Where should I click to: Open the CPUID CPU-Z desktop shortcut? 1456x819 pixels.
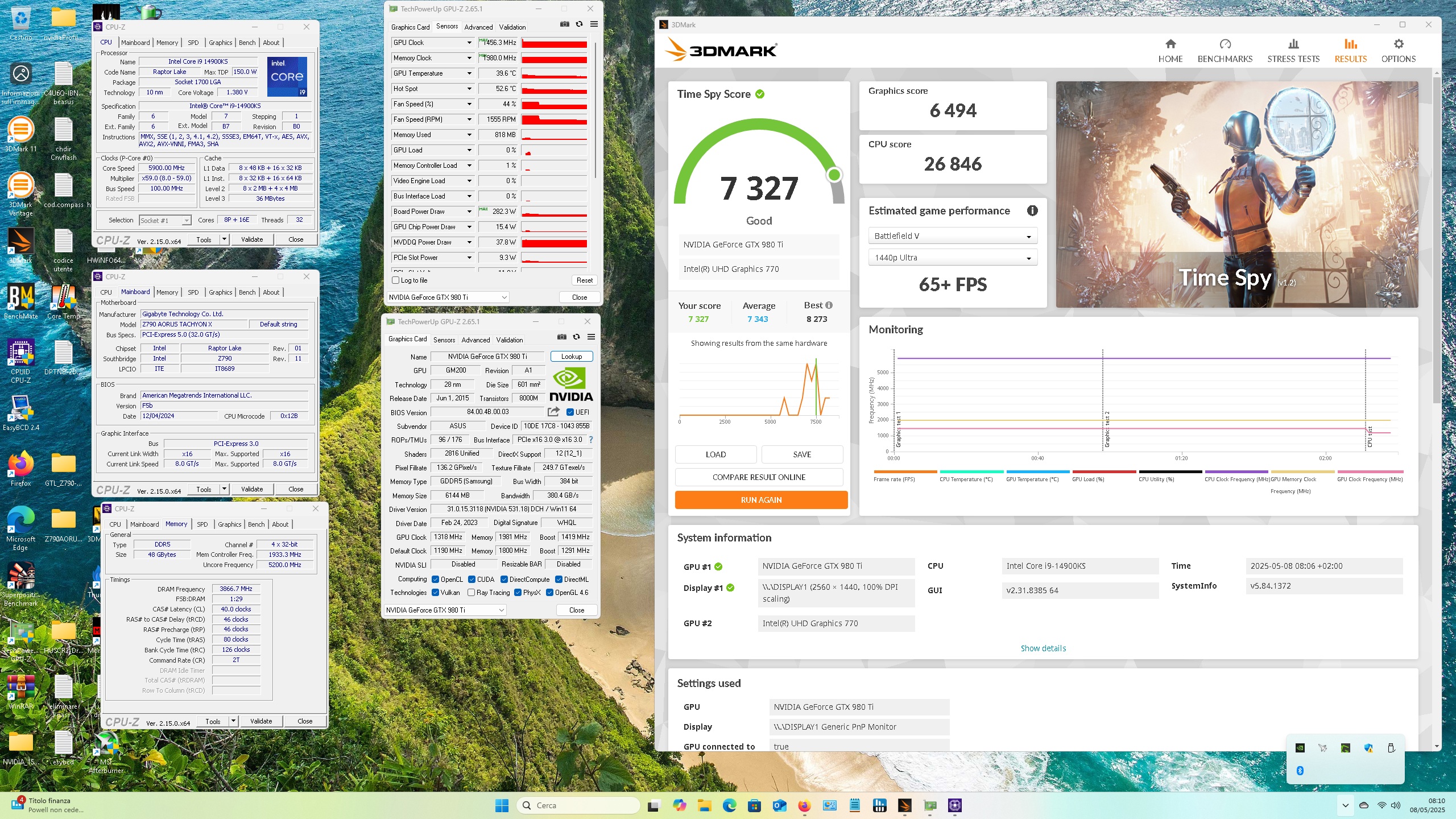coord(21,362)
